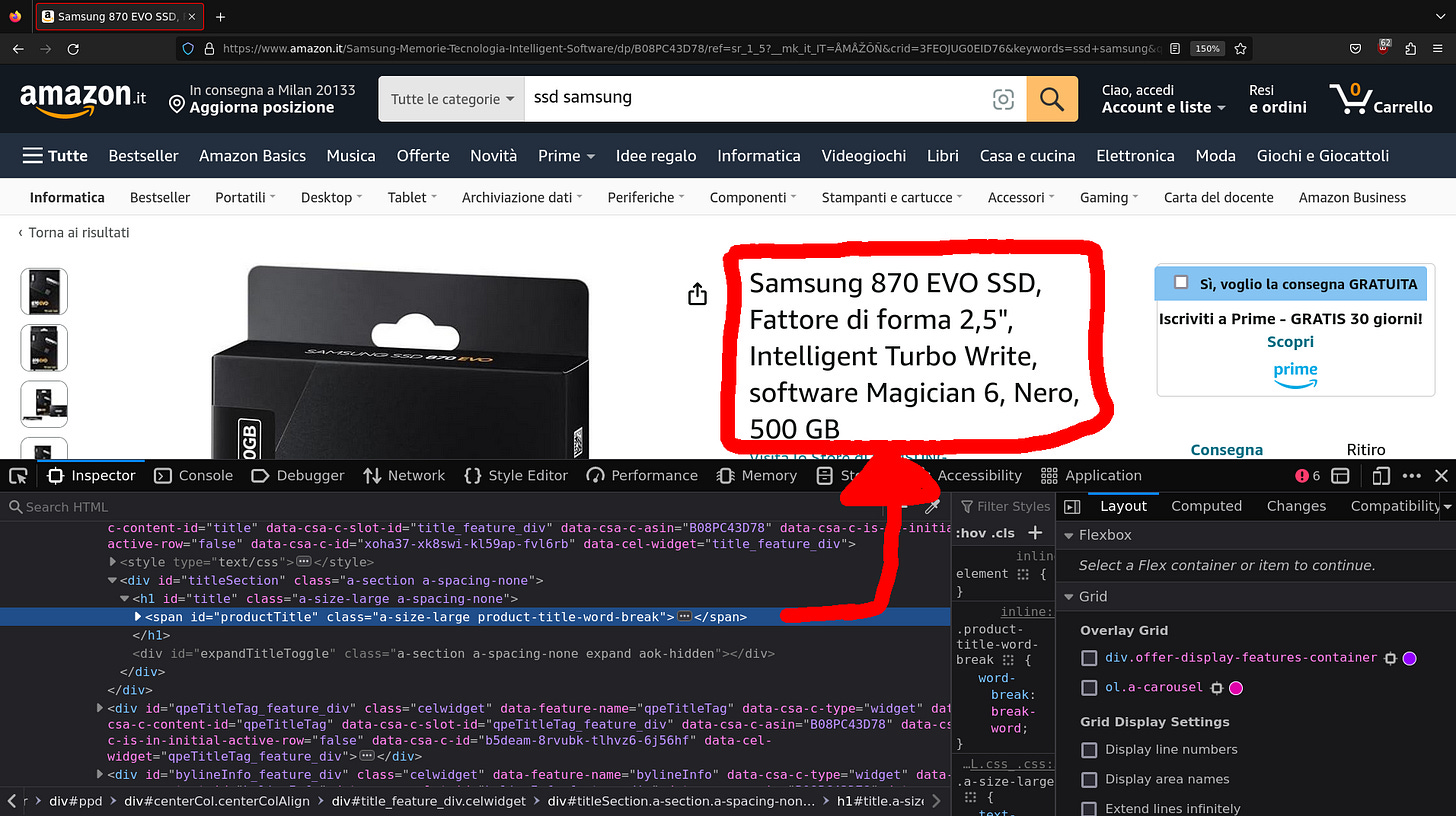This screenshot has height=816, width=1456.
Task: Click the site security lock icon in URL bar
Action: click(x=209, y=48)
